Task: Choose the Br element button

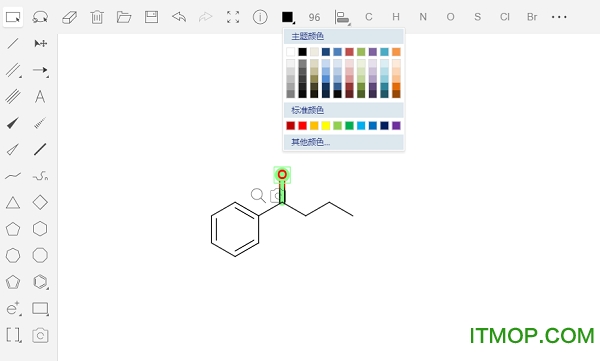Action: point(532,17)
